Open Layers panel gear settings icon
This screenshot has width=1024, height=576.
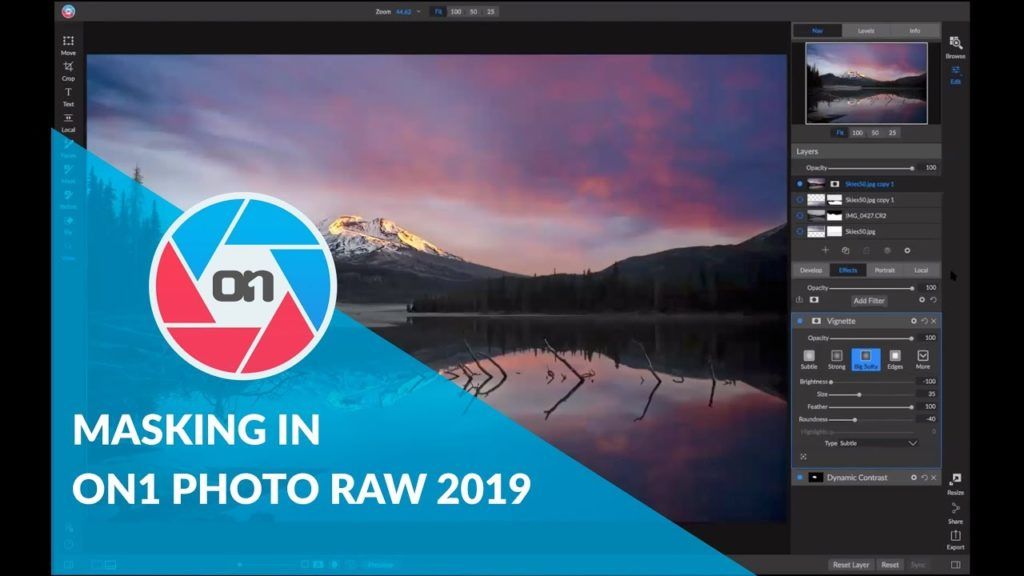click(907, 250)
